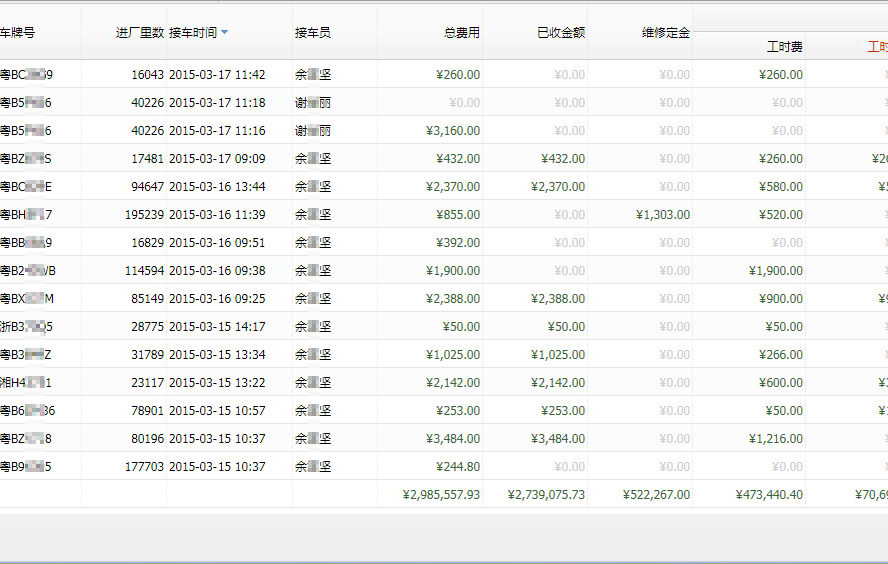Image resolution: width=888 pixels, height=564 pixels.
Task: Select the row with mileage 16043
Action: click(x=140, y=75)
